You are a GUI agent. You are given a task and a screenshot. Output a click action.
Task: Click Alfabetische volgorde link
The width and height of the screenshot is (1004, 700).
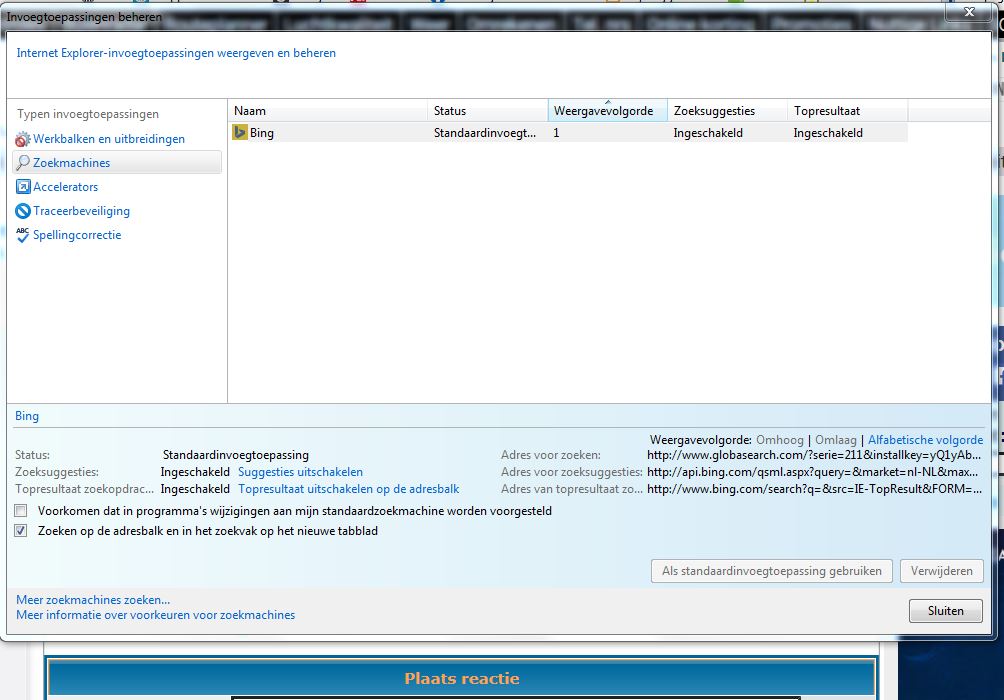[x=925, y=440]
